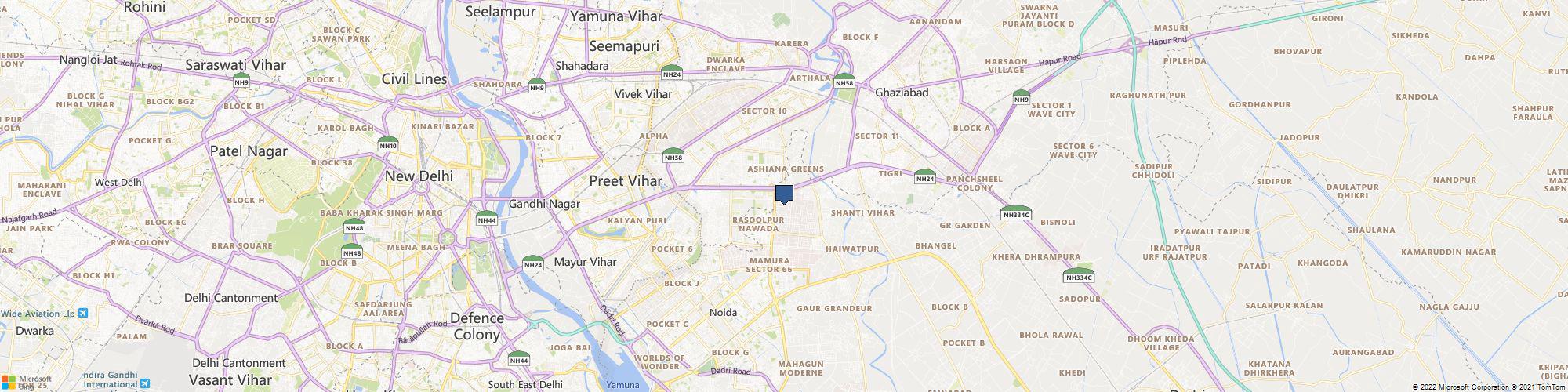The height and width of the screenshot is (392, 1568).
Task: Select the Wide Aviation Llp airplane icon
Action: pos(84,313)
